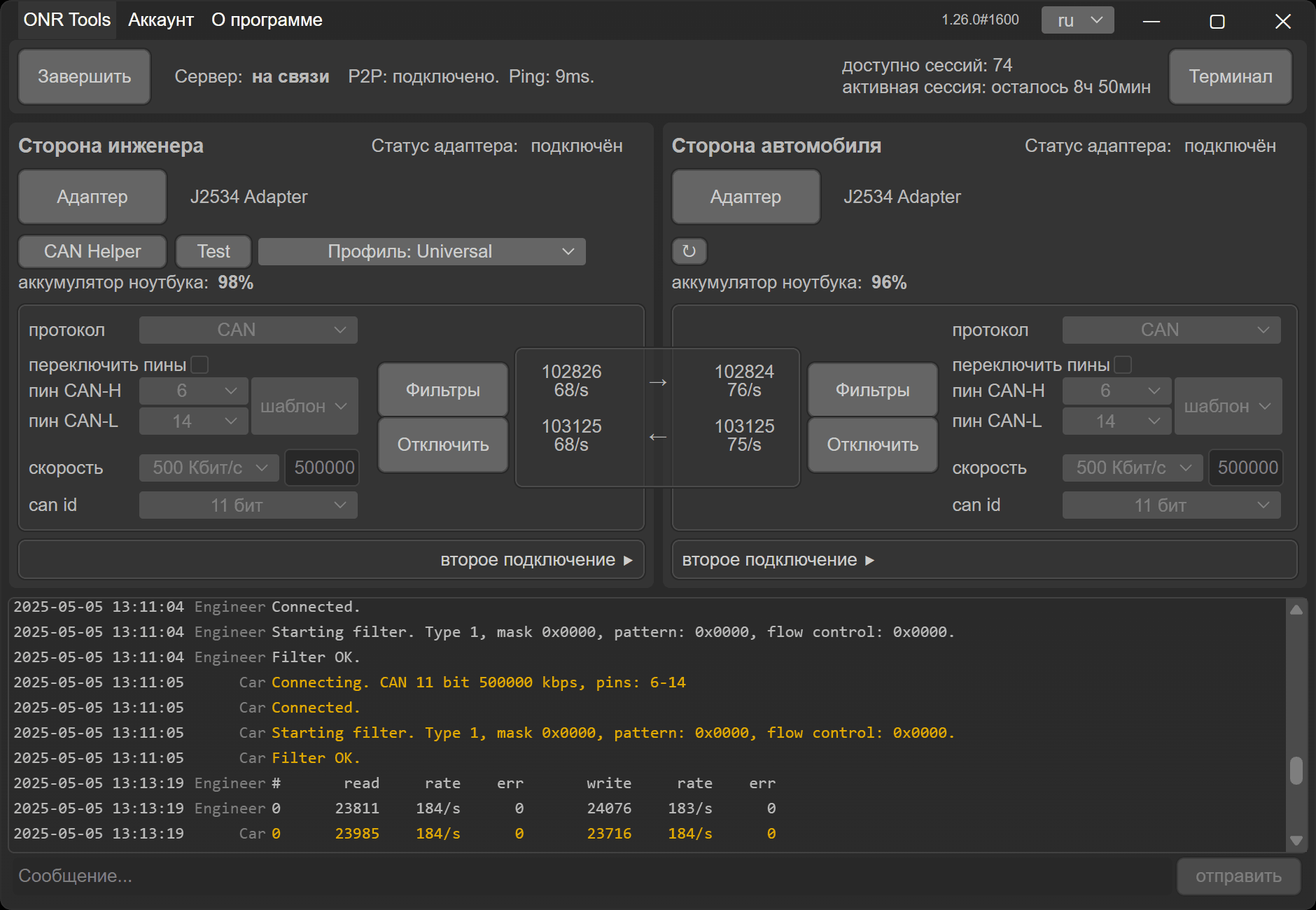
Task: Toggle engineer side switch pins checkbox
Action: click(199, 365)
